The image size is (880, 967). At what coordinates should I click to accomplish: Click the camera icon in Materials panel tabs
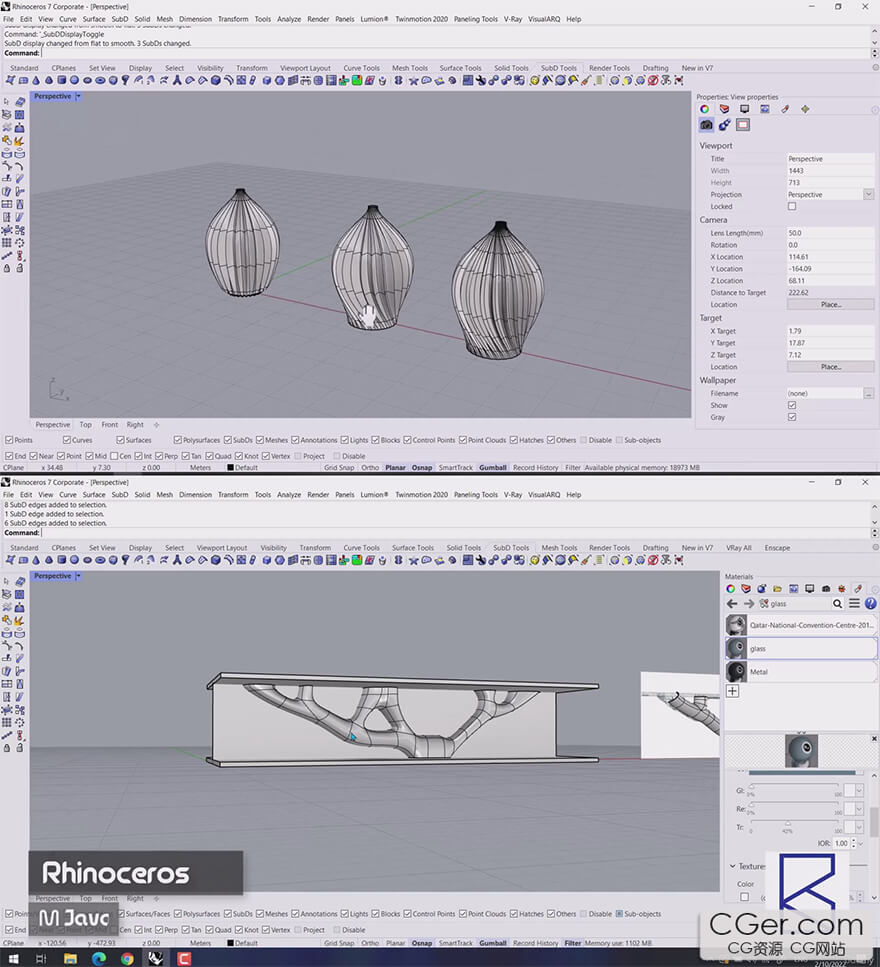point(826,589)
